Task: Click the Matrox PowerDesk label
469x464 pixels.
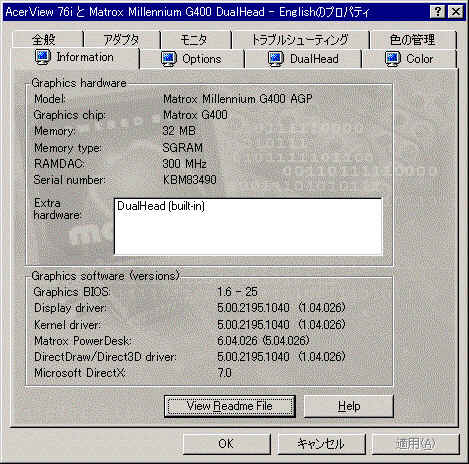Action: (x=83, y=341)
